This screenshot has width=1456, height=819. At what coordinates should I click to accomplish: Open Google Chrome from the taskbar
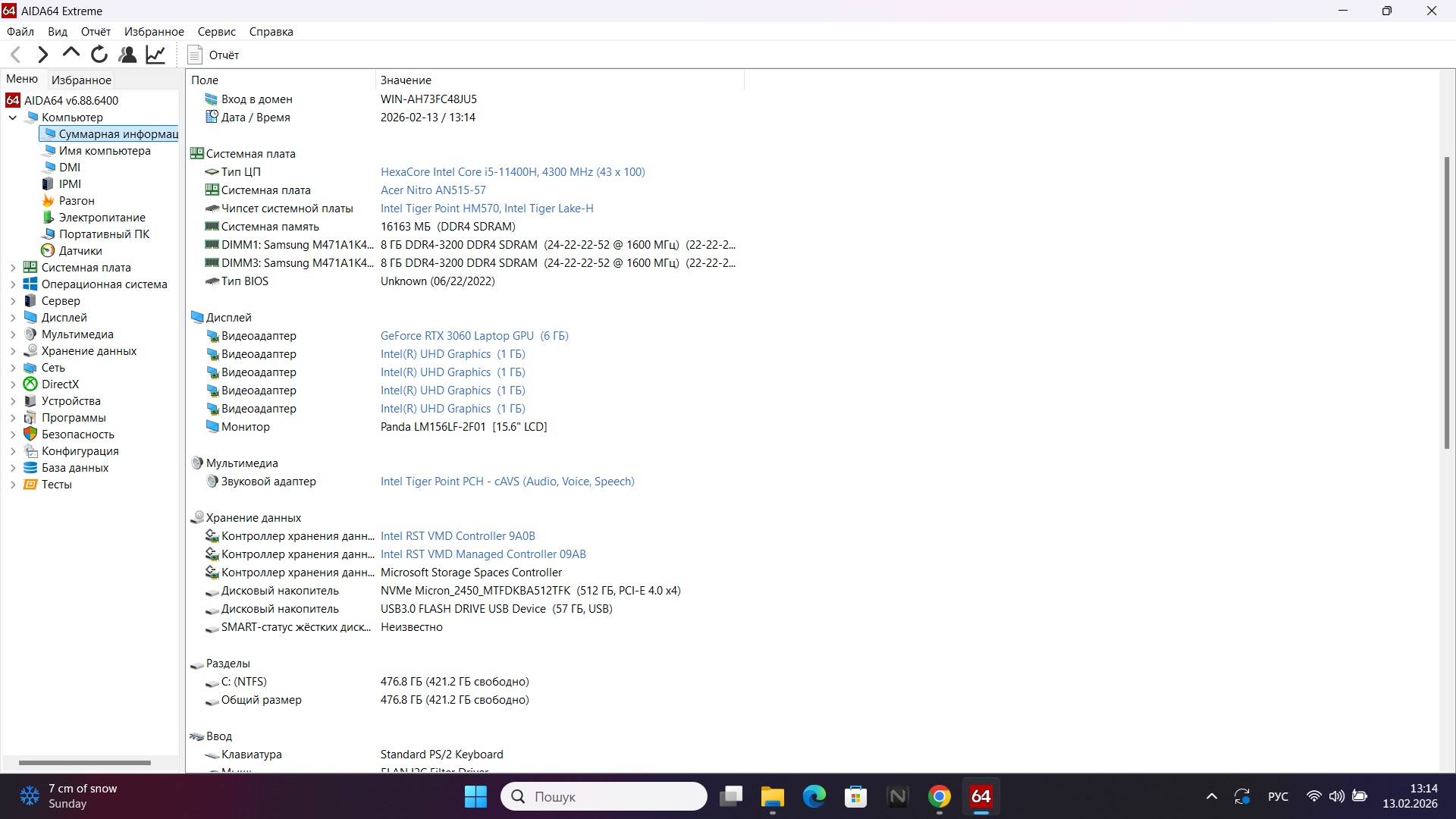point(940,796)
